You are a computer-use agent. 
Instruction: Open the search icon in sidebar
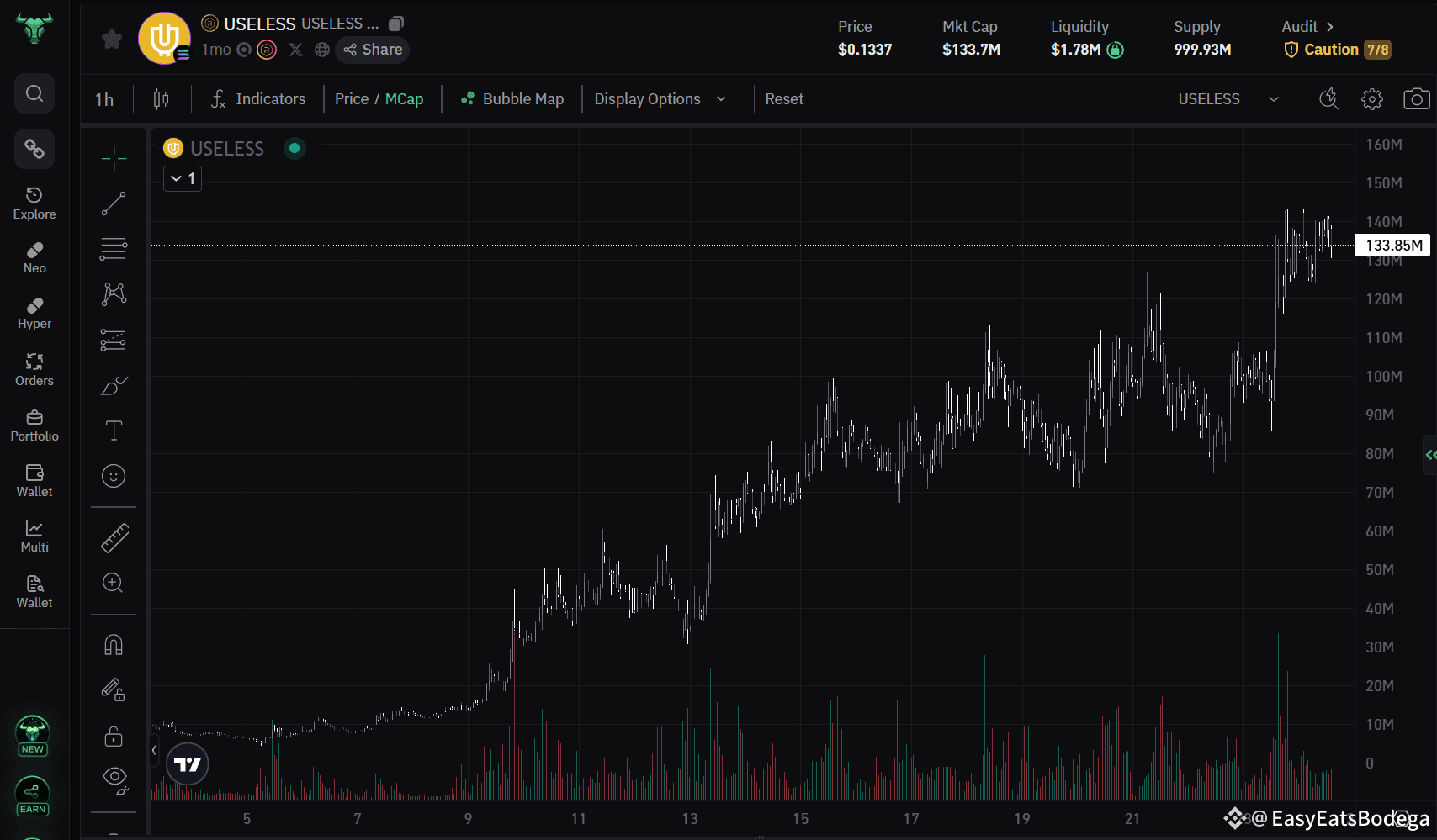coord(34,93)
